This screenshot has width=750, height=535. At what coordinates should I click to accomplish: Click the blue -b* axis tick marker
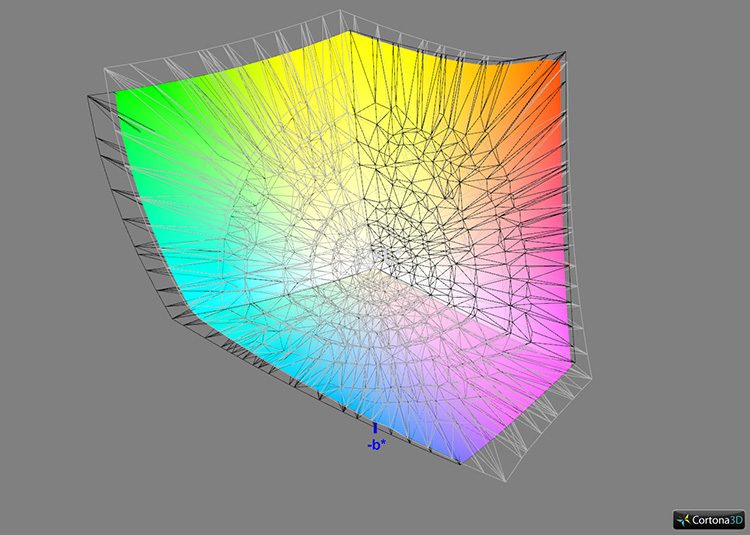tap(375, 428)
